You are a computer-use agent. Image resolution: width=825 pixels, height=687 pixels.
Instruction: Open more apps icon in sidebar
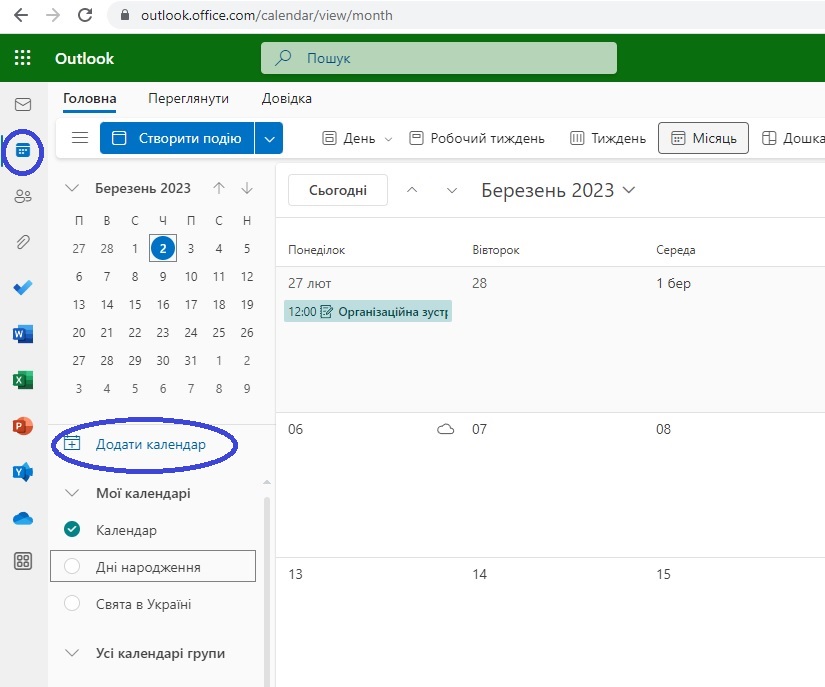coord(23,561)
